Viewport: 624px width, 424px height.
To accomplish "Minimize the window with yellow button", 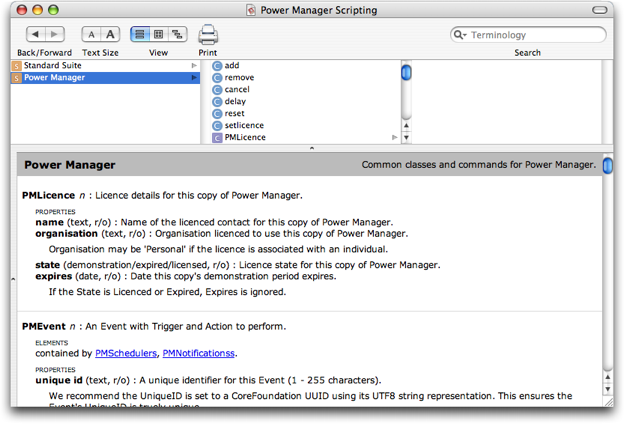I will (x=37, y=10).
